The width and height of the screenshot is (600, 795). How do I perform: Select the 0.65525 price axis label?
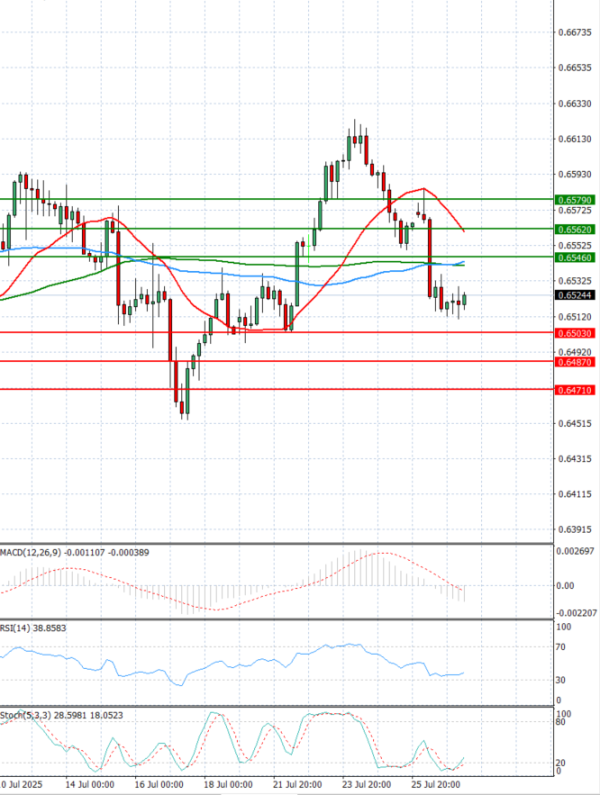tap(575, 245)
